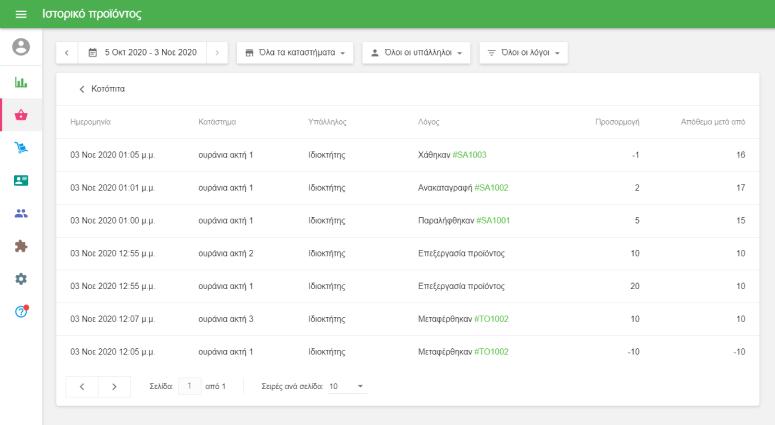Click the page number input field
This screenshot has height=425, width=775.
[189, 386]
